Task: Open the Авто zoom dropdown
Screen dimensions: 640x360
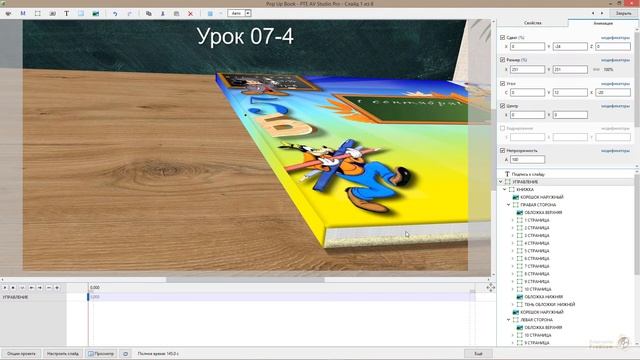Action: pyautogui.click(x=248, y=13)
